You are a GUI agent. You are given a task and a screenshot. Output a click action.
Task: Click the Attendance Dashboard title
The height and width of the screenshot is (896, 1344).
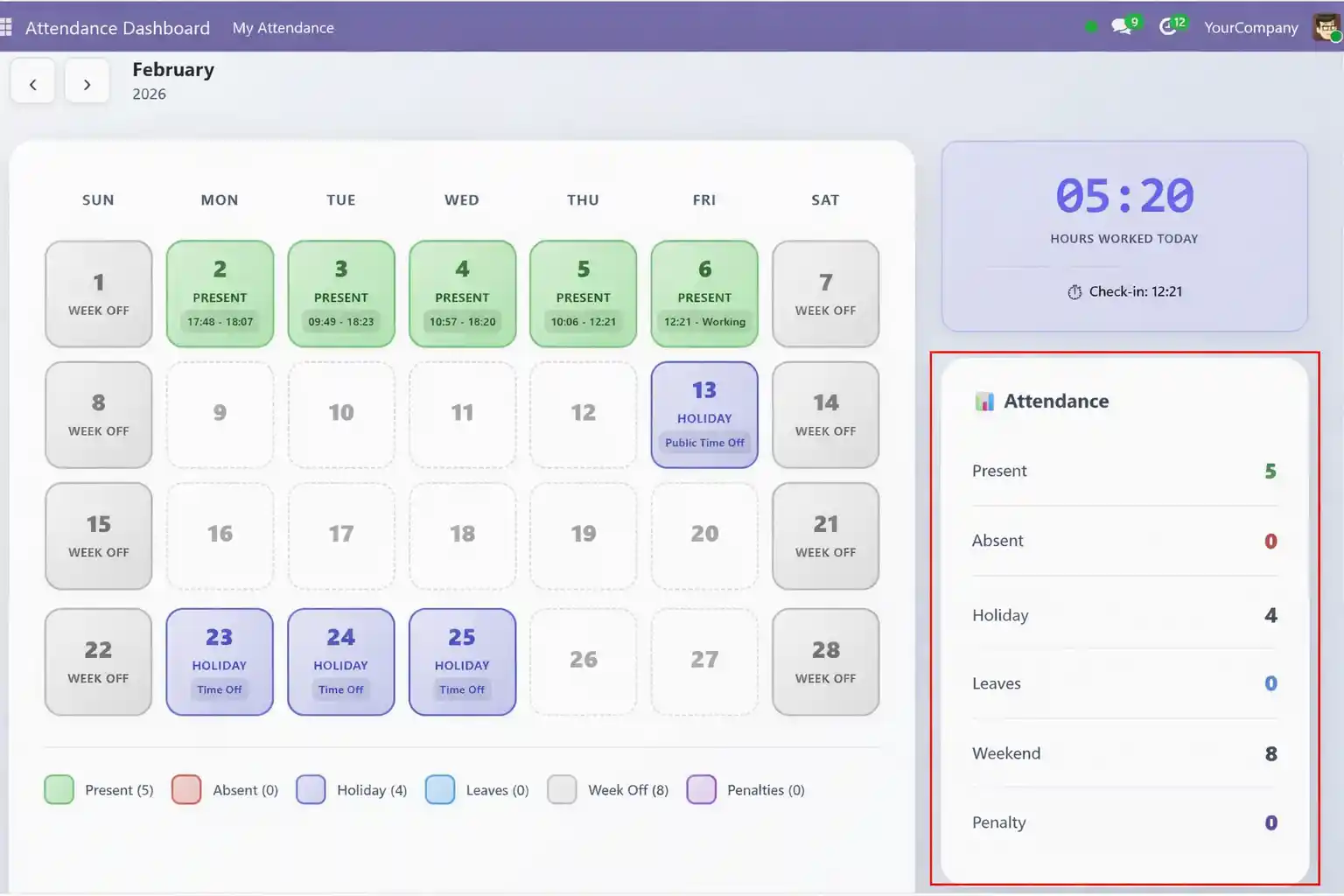117,27
